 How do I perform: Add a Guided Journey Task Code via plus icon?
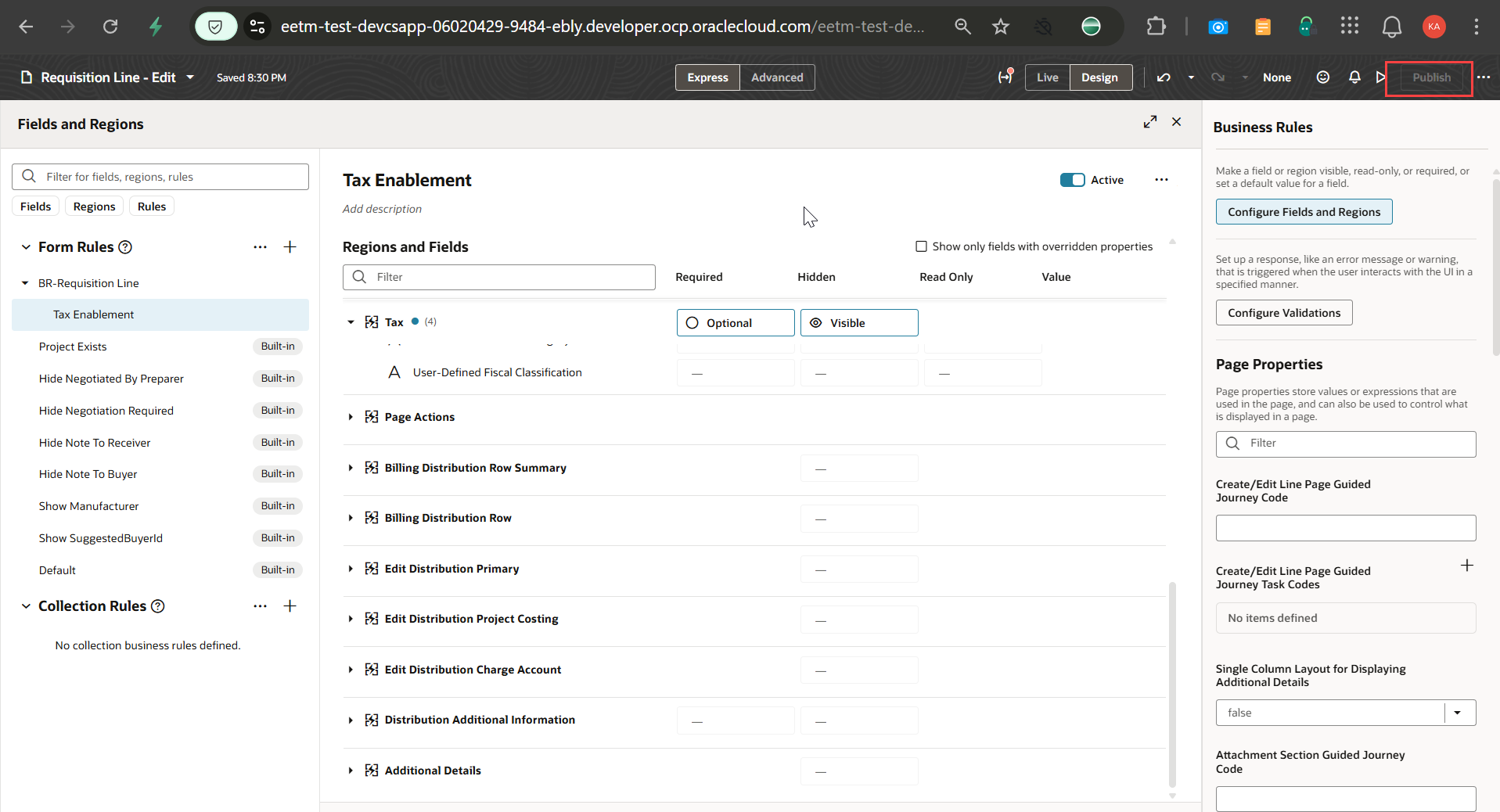click(x=1467, y=565)
